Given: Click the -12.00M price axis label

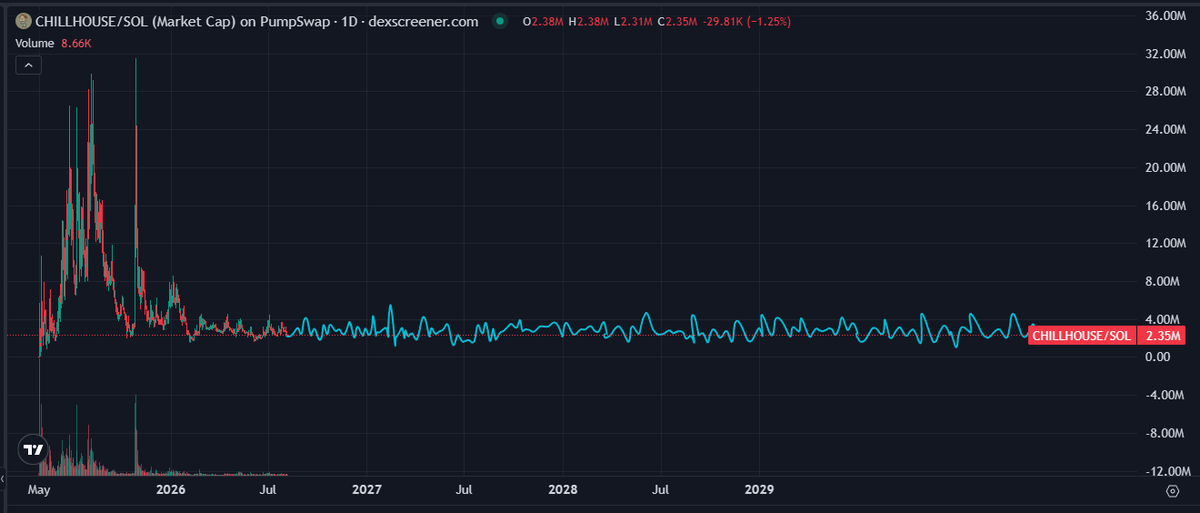Looking at the screenshot, I should point(1166,471).
